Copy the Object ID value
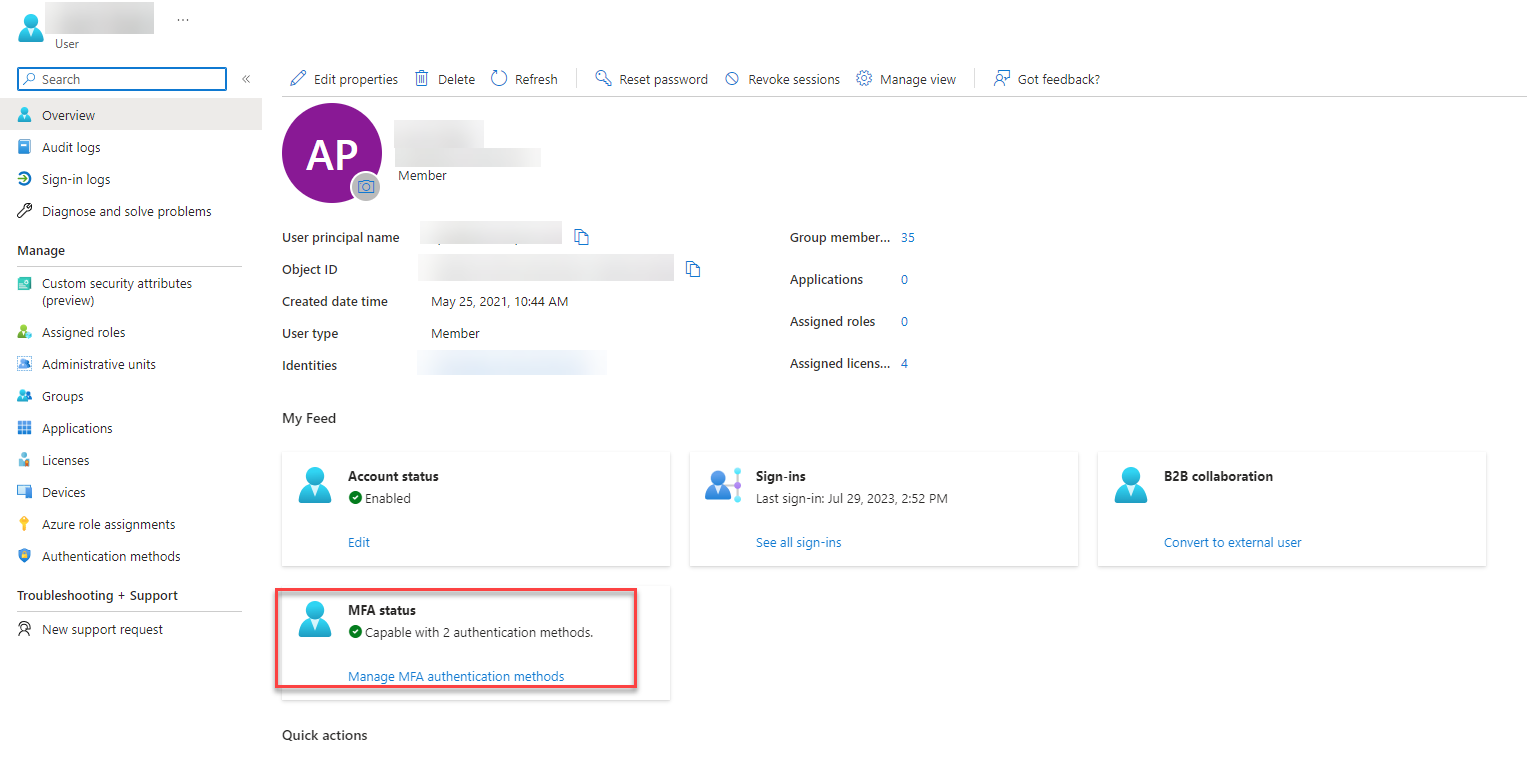1527x774 pixels. pyautogui.click(x=693, y=269)
